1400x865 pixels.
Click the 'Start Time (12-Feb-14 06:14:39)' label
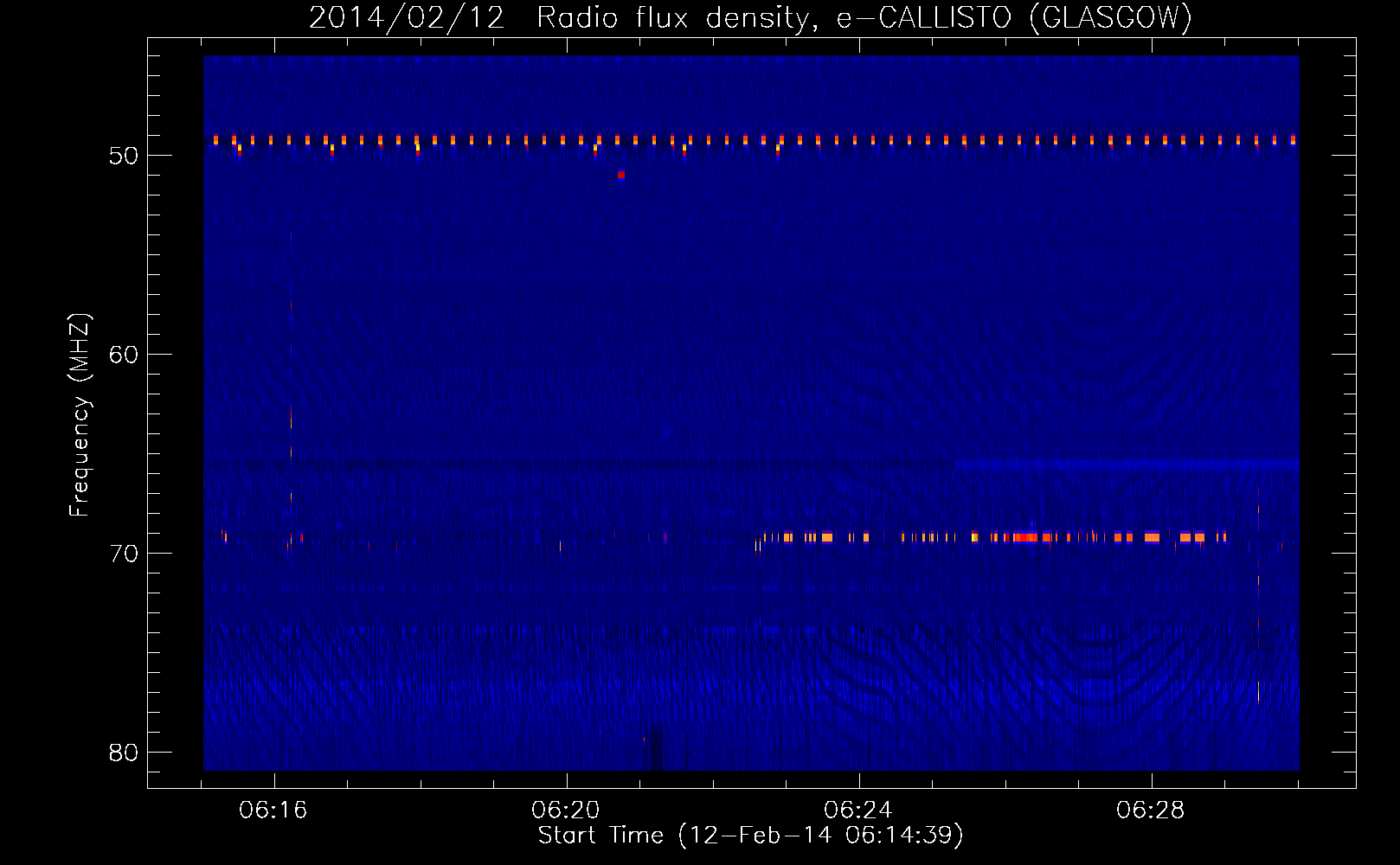(750, 836)
